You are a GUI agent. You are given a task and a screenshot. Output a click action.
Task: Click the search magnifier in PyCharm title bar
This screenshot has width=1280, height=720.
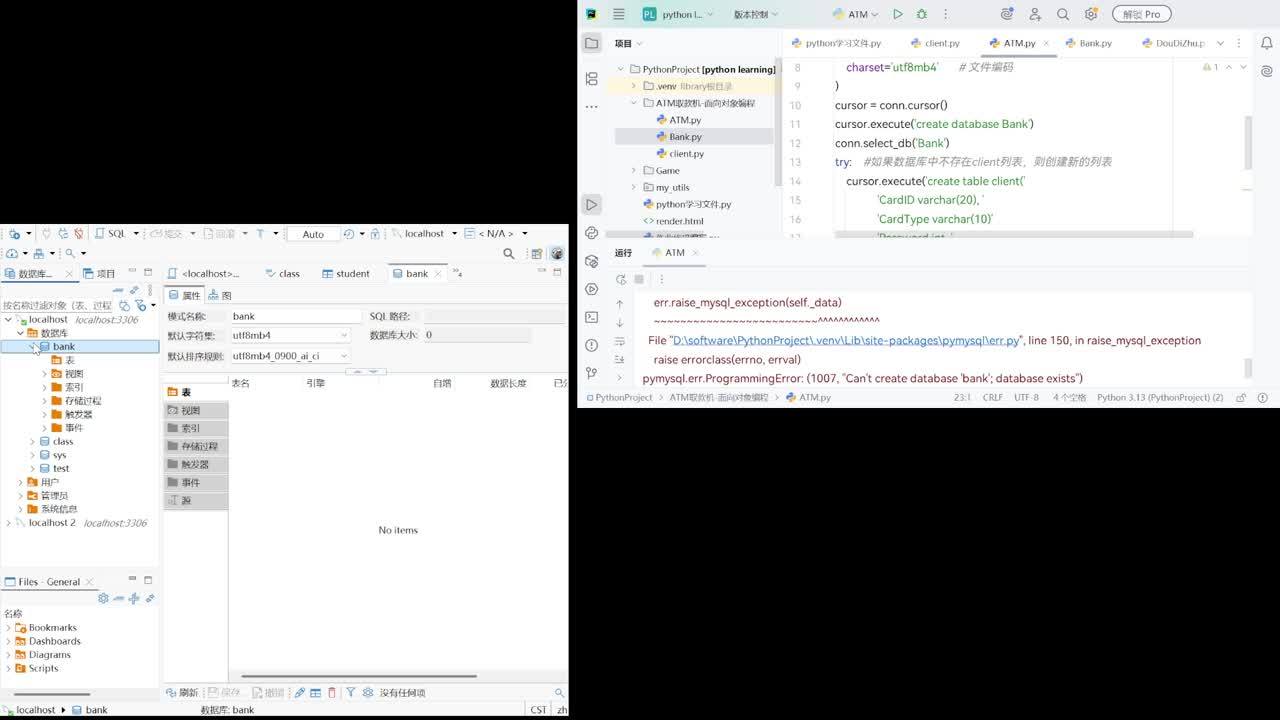[1063, 14]
